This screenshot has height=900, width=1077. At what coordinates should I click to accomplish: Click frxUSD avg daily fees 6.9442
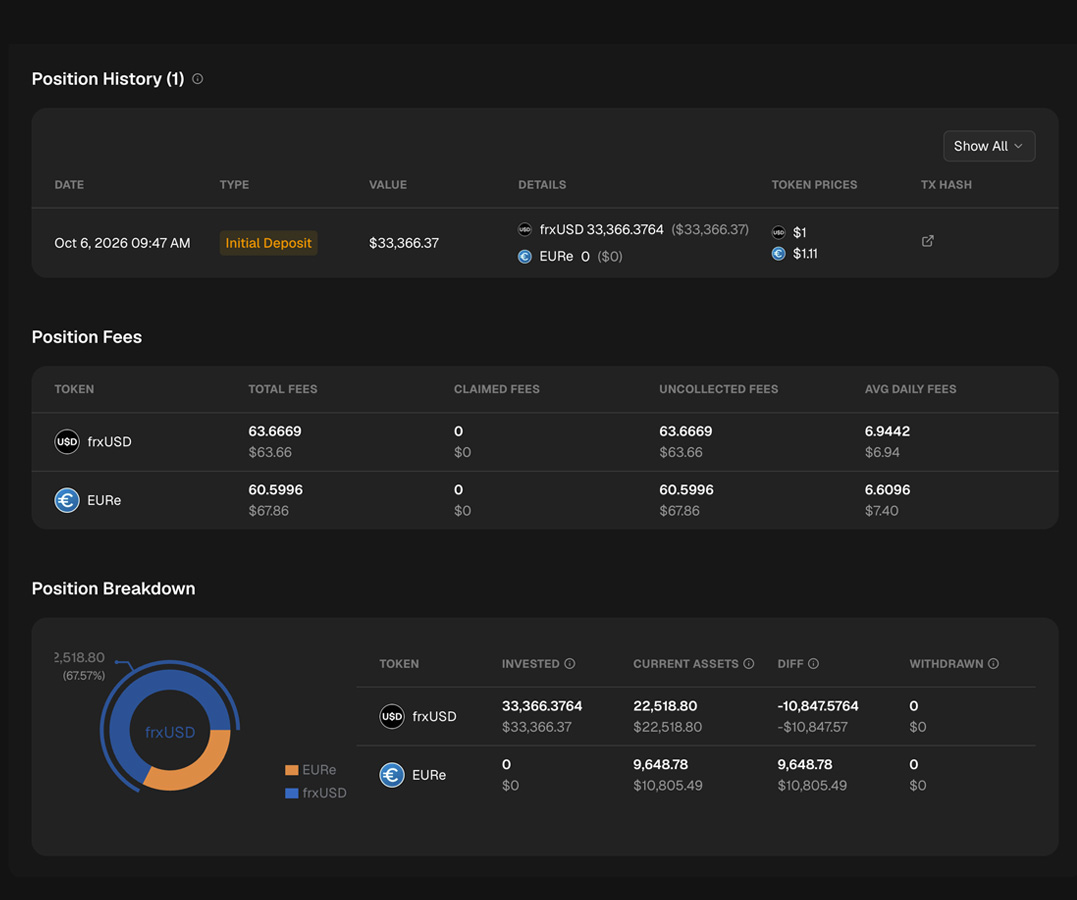(x=887, y=431)
